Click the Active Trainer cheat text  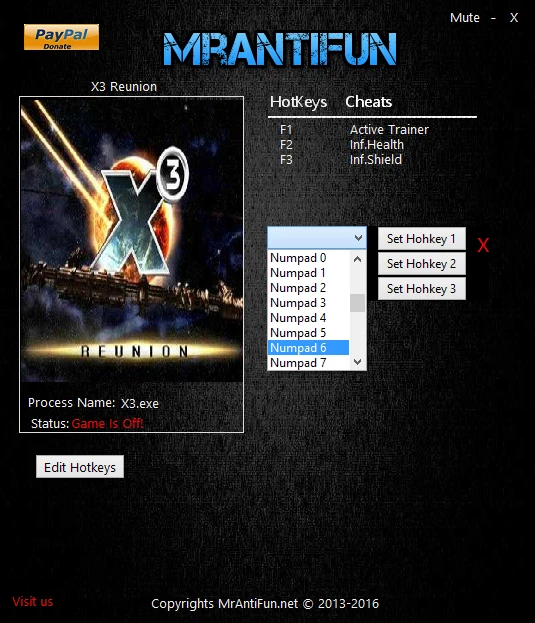tap(389, 130)
